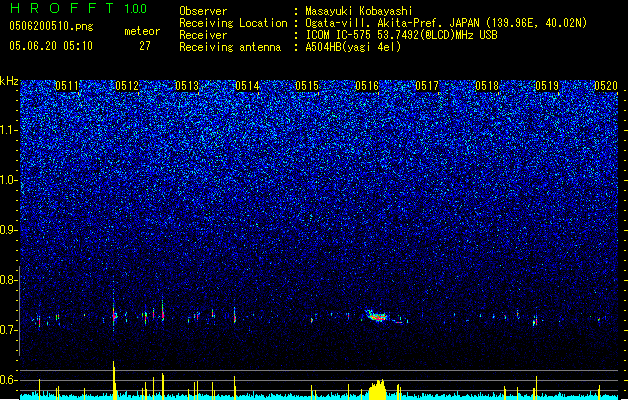
Task: Click the meteor label
Action: 142,31
